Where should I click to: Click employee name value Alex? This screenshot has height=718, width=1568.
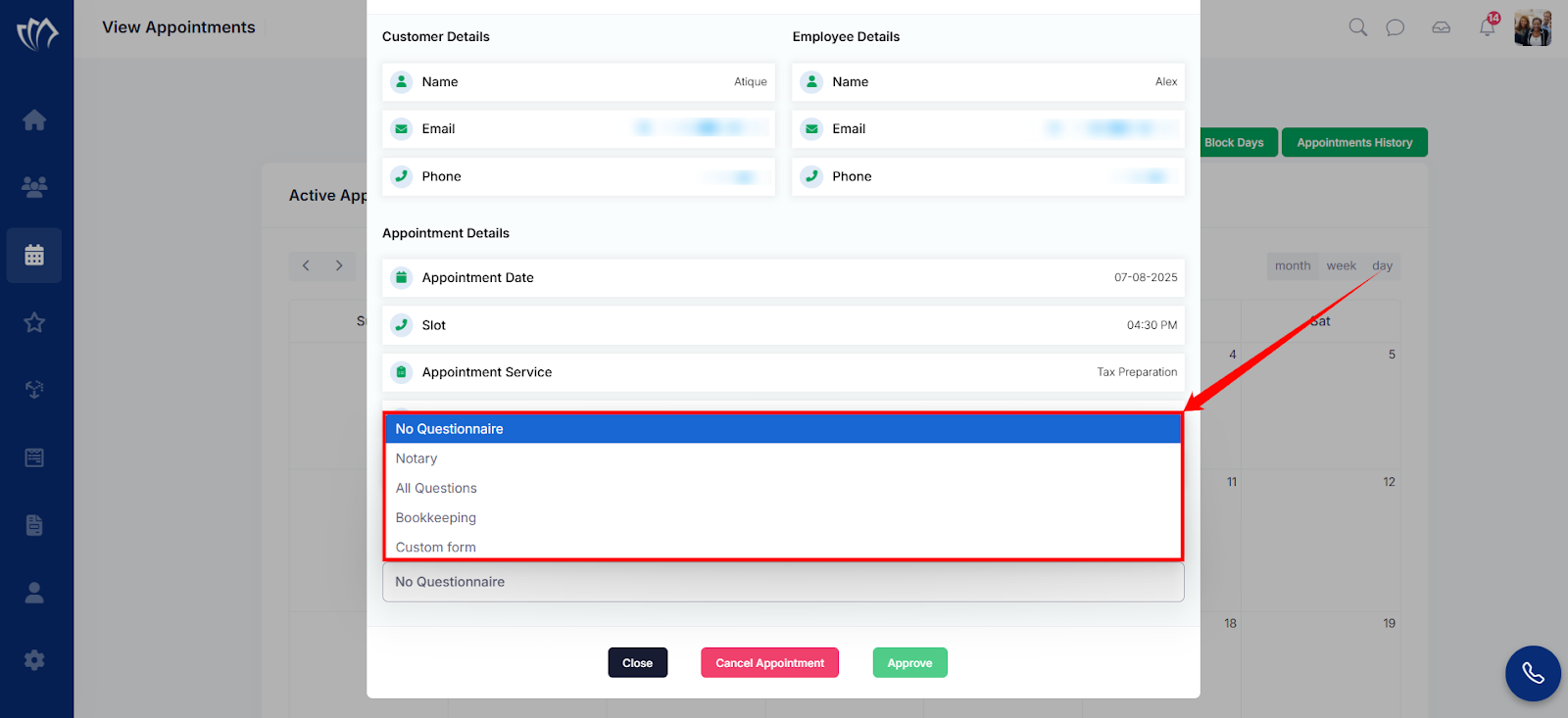tap(1166, 82)
